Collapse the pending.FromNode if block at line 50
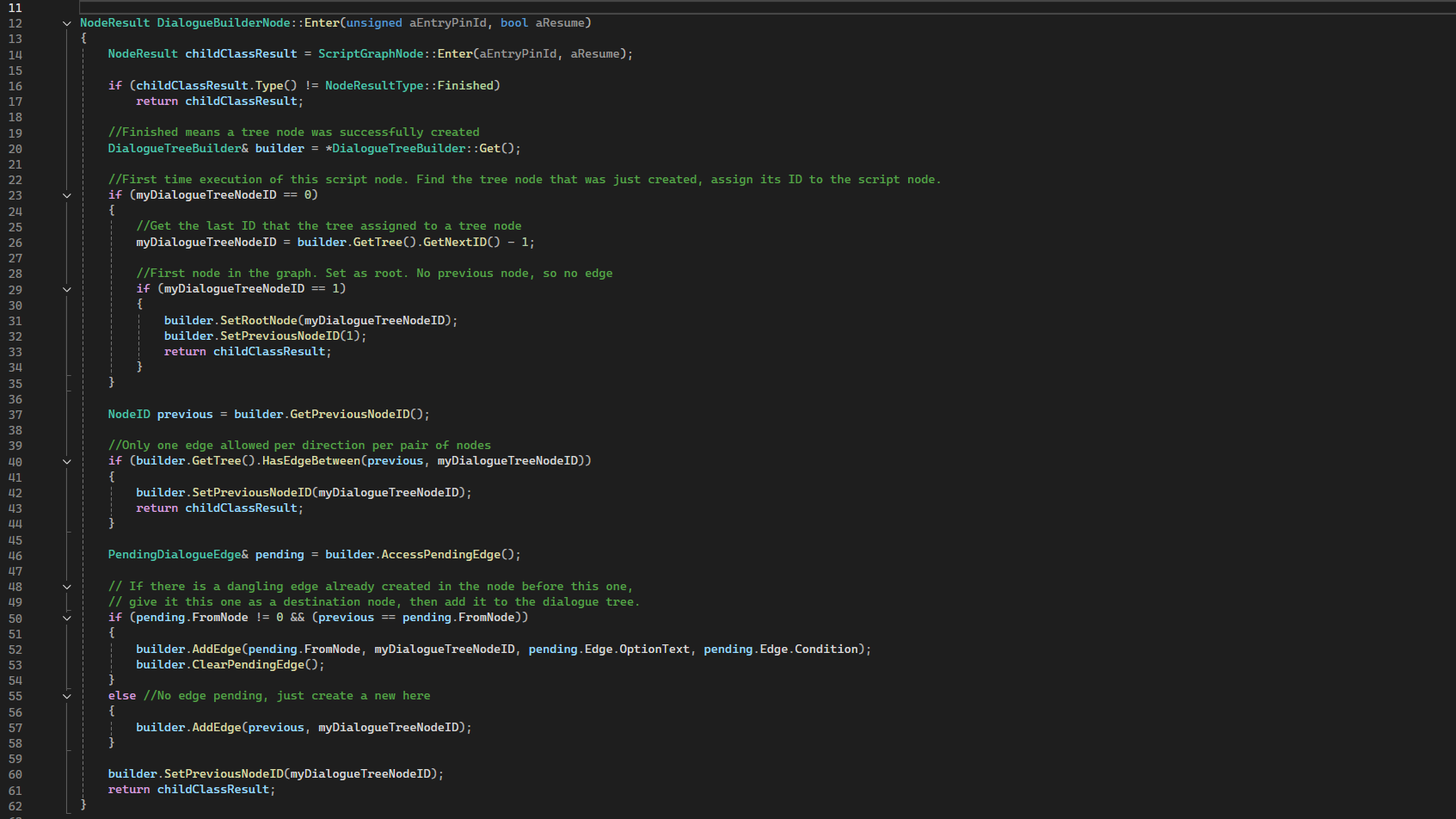1456x819 pixels. 67,618
